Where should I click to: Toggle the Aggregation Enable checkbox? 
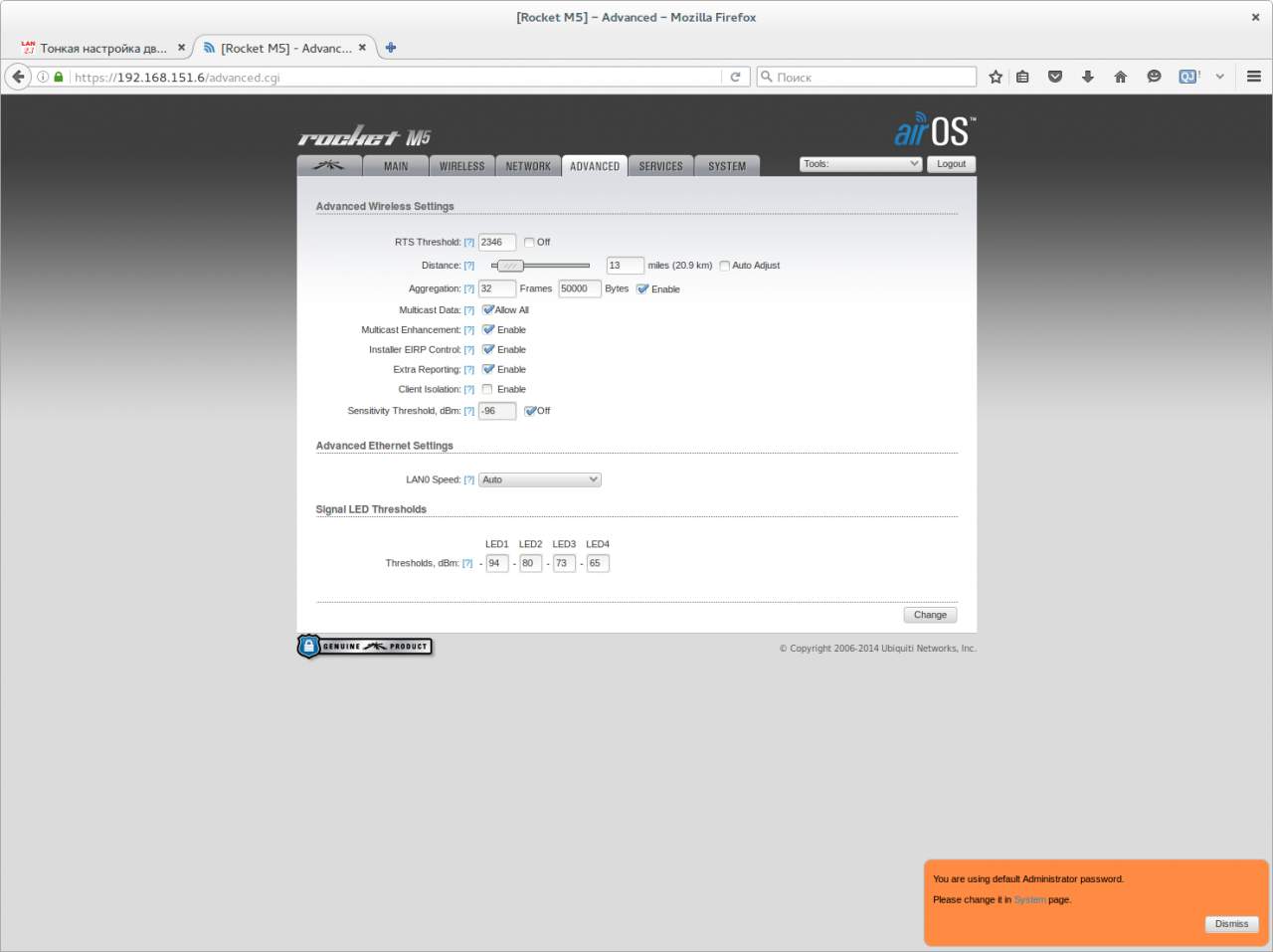(642, 289)
